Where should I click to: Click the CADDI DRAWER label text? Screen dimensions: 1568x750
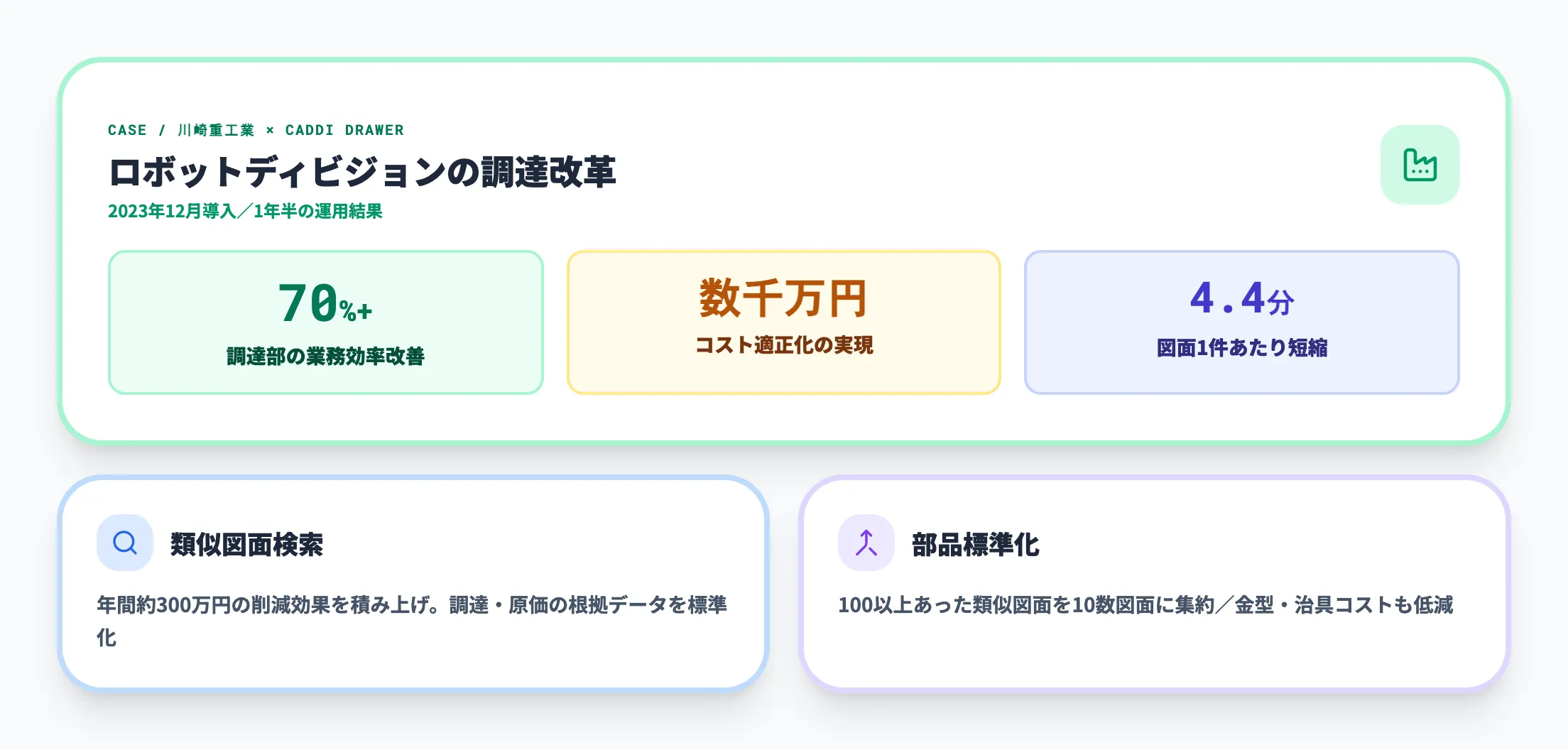[x=344, y=130]
